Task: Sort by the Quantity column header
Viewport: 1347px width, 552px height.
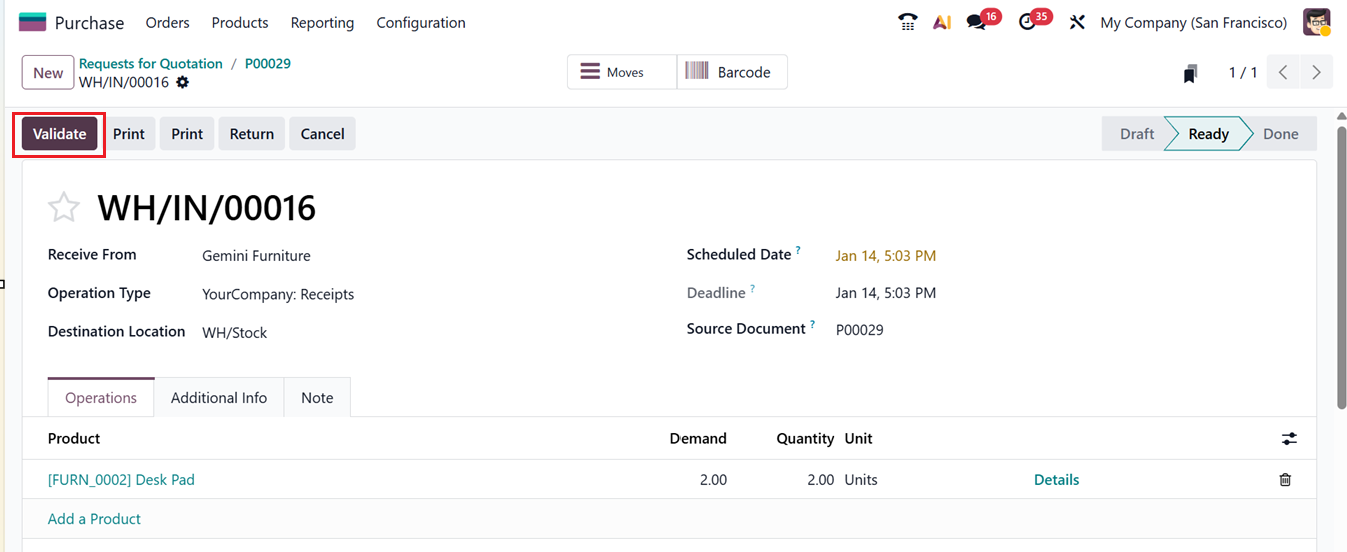Action: coord(805,438)
